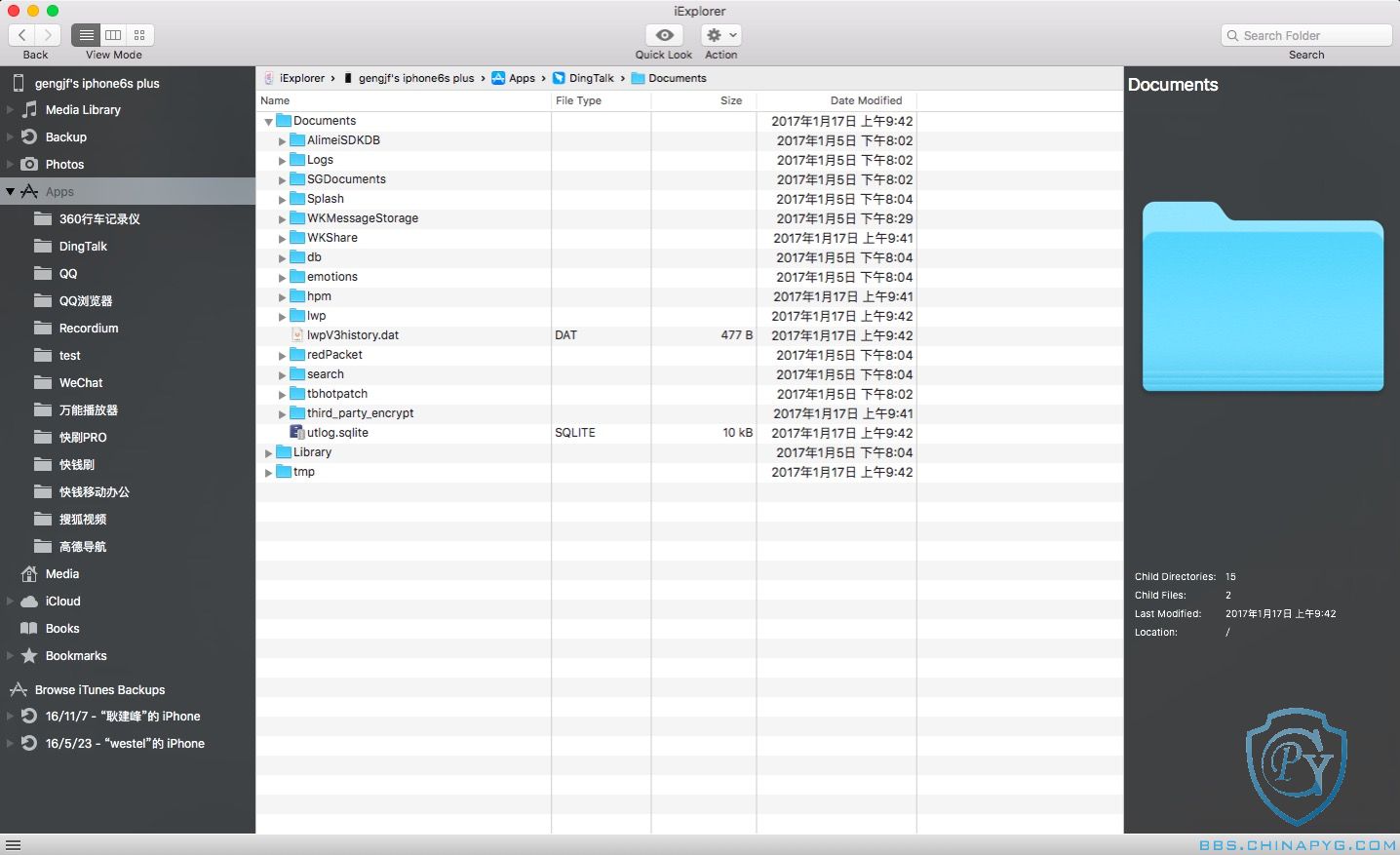Click Browse iTunes Backups

(99, 689)
